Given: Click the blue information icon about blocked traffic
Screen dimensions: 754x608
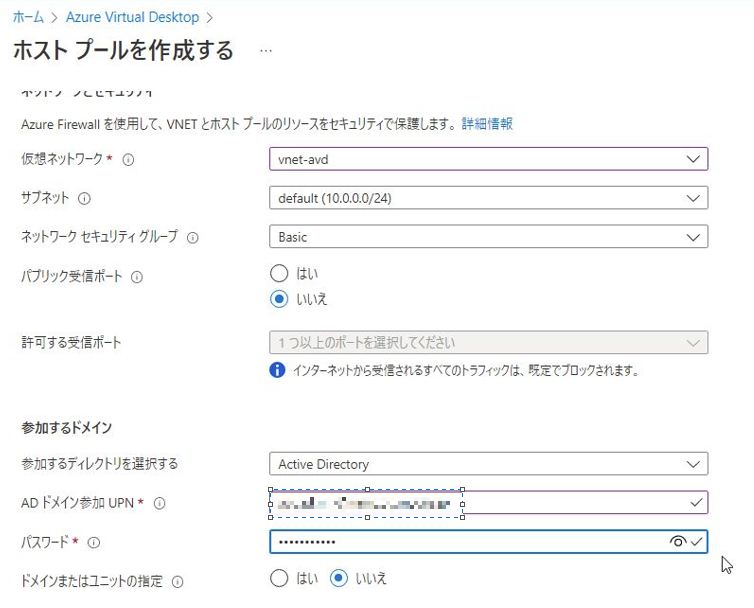Looking at the screenshot, I should (x=277, y=370).
